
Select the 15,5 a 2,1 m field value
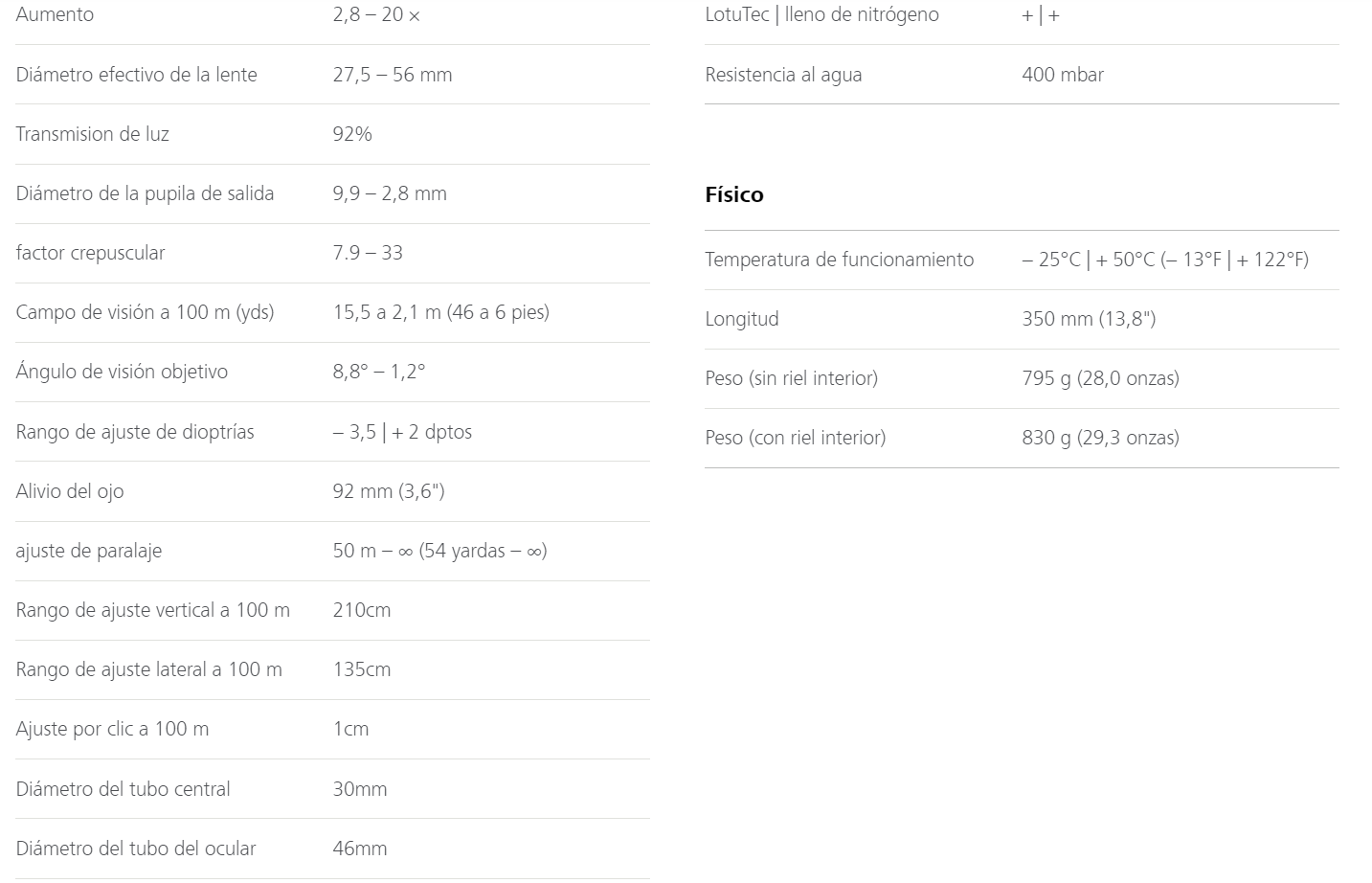point(441,312)
